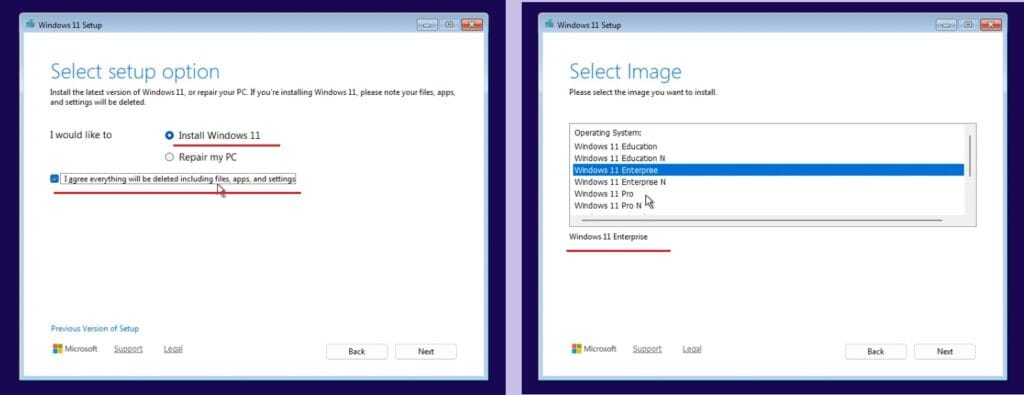Click vertical scrollbar of operating system list

coord(970,155)
